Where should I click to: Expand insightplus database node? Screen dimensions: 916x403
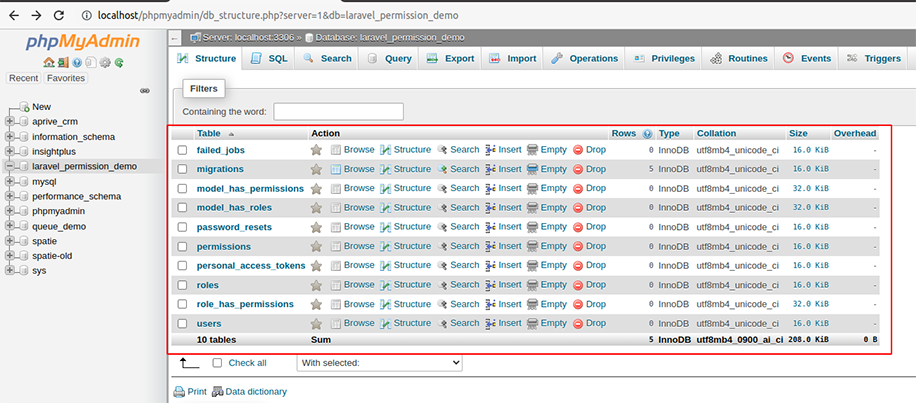[x=9, y=152]
